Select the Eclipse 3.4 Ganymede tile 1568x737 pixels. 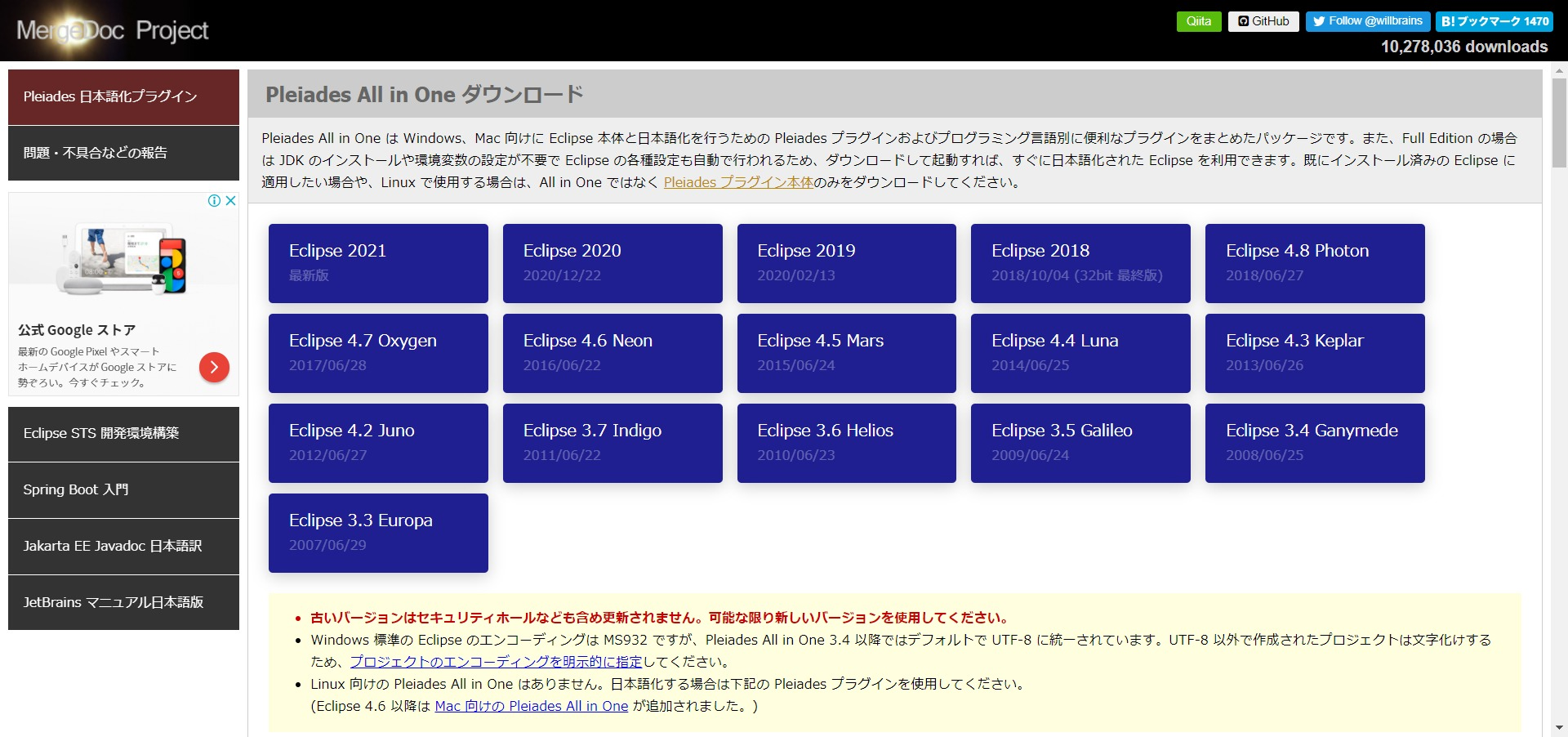[x=1315, y=443]
